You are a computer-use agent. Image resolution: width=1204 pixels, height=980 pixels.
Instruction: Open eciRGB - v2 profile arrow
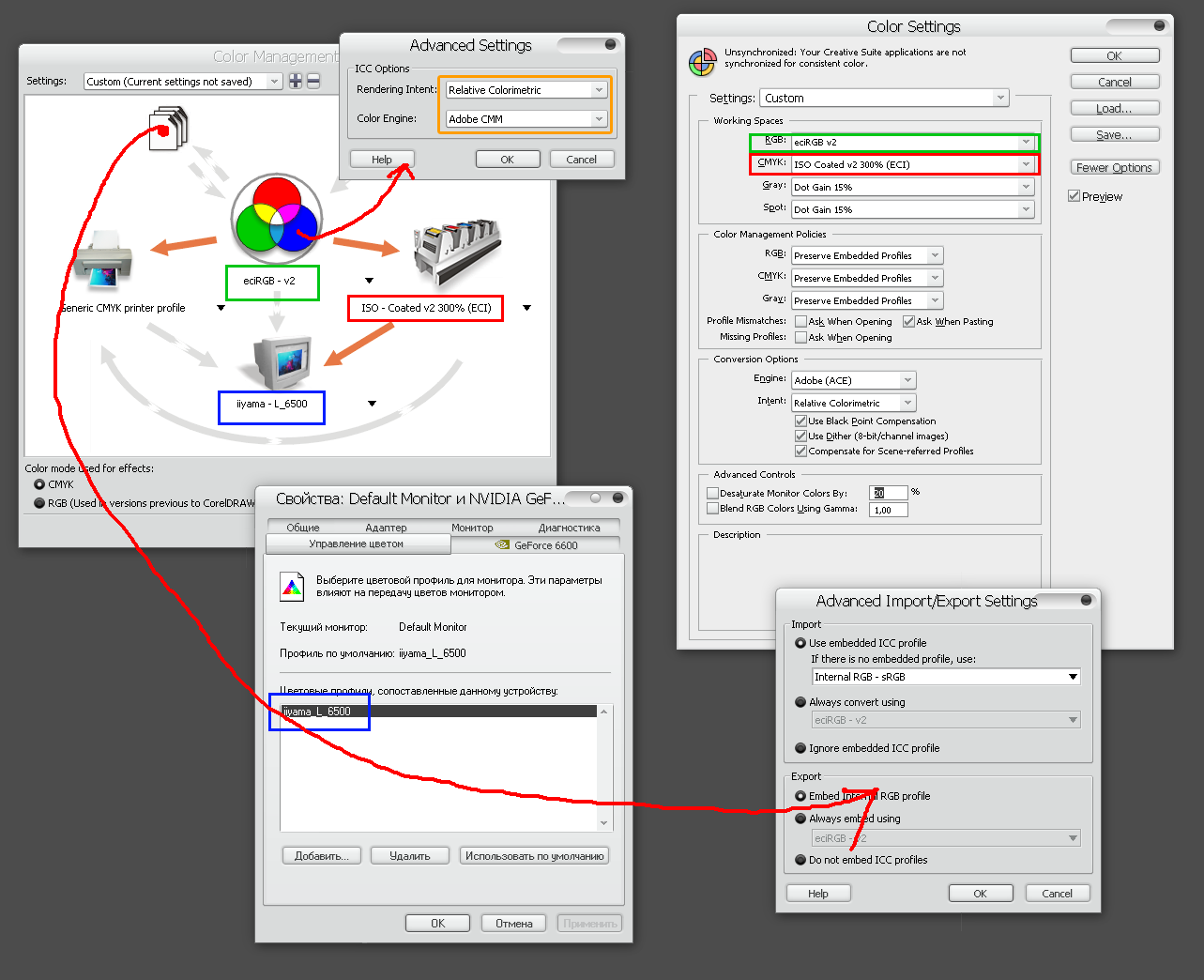[369, 281]
